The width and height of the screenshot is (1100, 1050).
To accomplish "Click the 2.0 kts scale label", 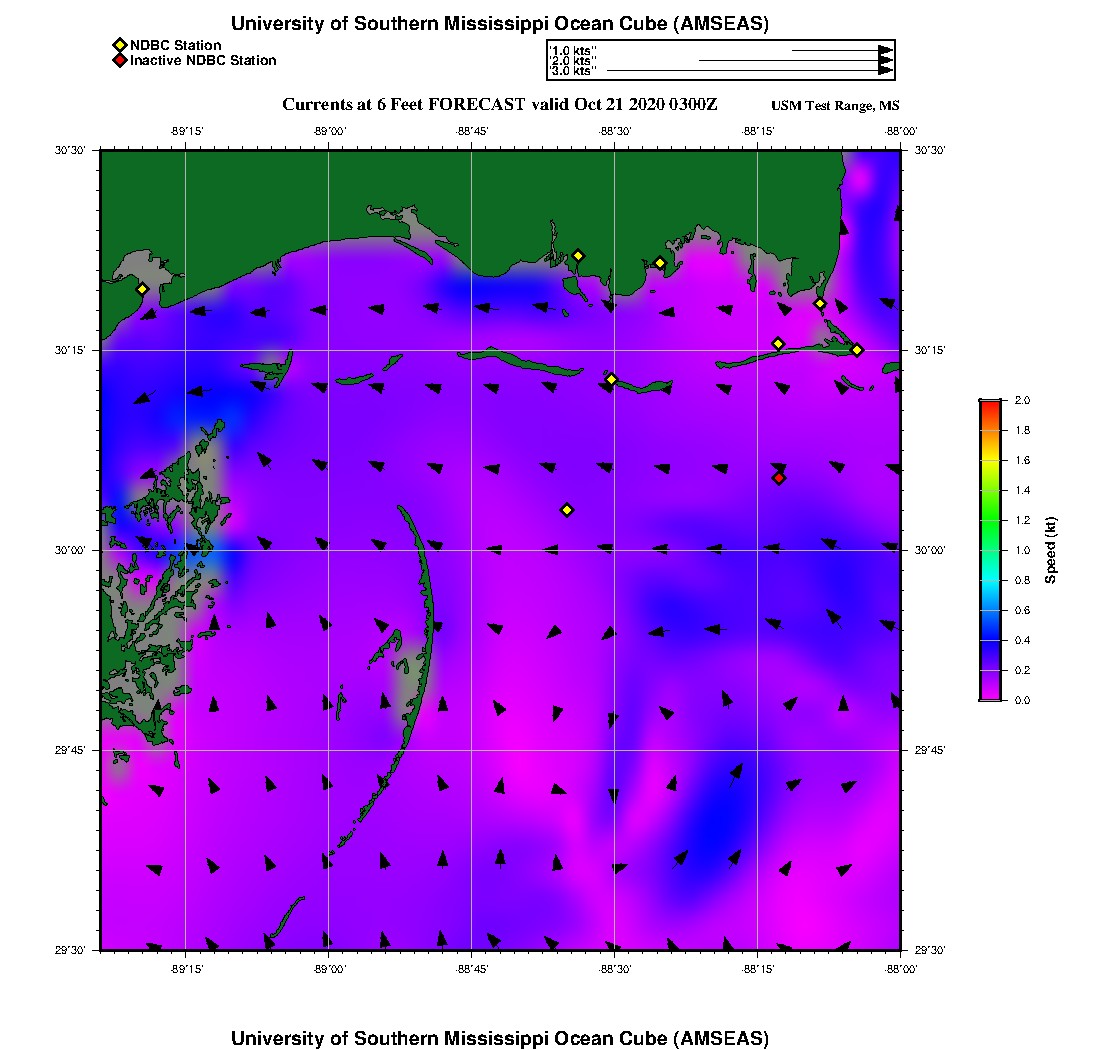I will point(573,61).
